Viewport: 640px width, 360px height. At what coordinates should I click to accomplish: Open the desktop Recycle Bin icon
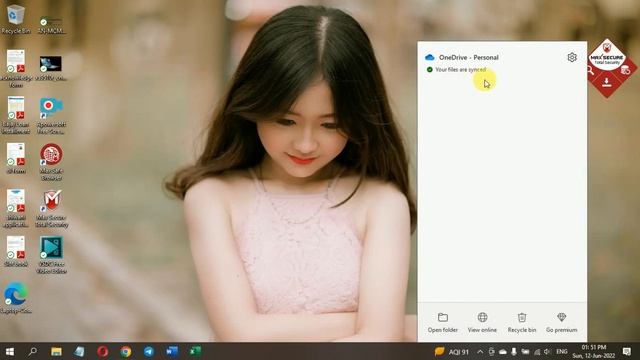click(x=16, y=19)
